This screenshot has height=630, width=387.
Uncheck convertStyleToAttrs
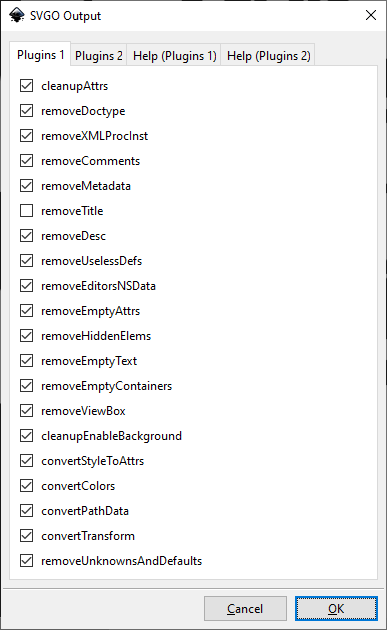(27, 460)
